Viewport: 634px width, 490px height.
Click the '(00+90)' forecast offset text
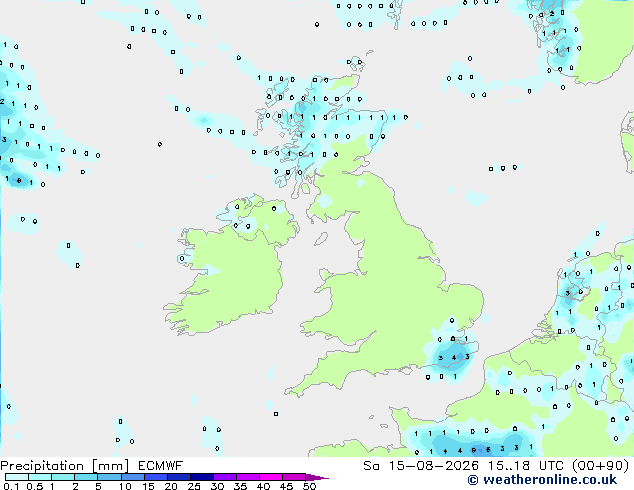click(600, 466)
